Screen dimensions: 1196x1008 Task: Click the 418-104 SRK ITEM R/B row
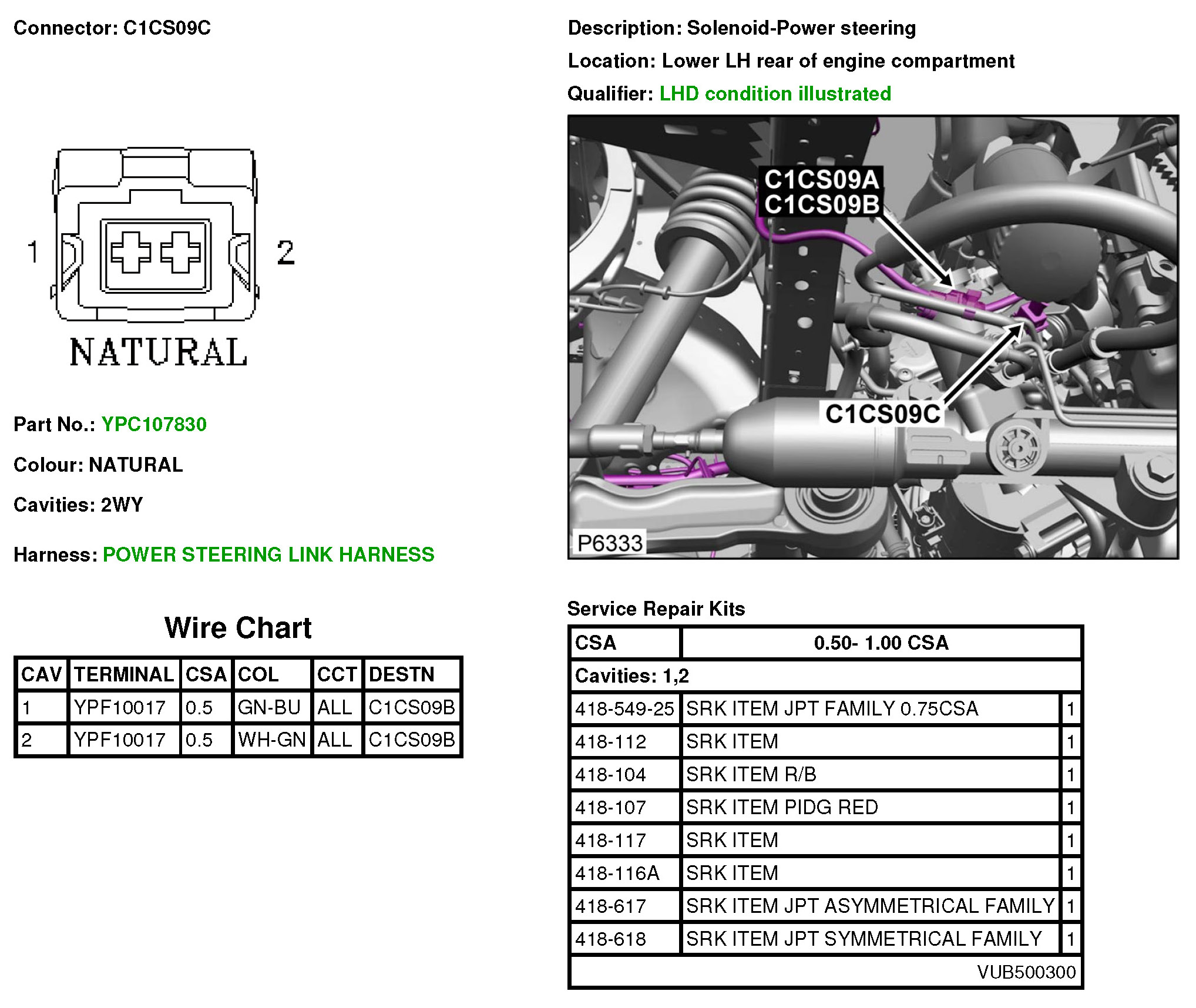[x=752, y=774]
